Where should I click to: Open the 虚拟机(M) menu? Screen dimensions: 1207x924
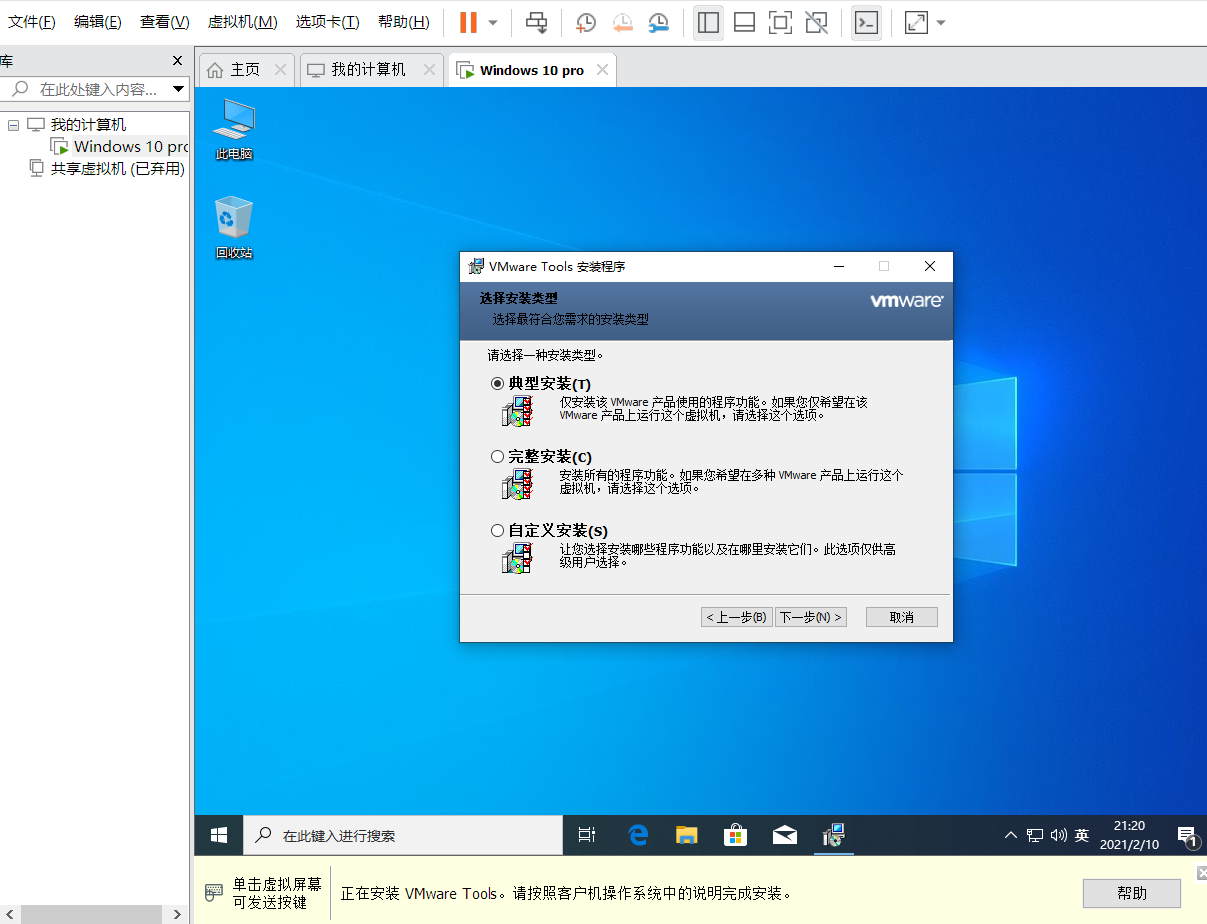click(242, 22)
